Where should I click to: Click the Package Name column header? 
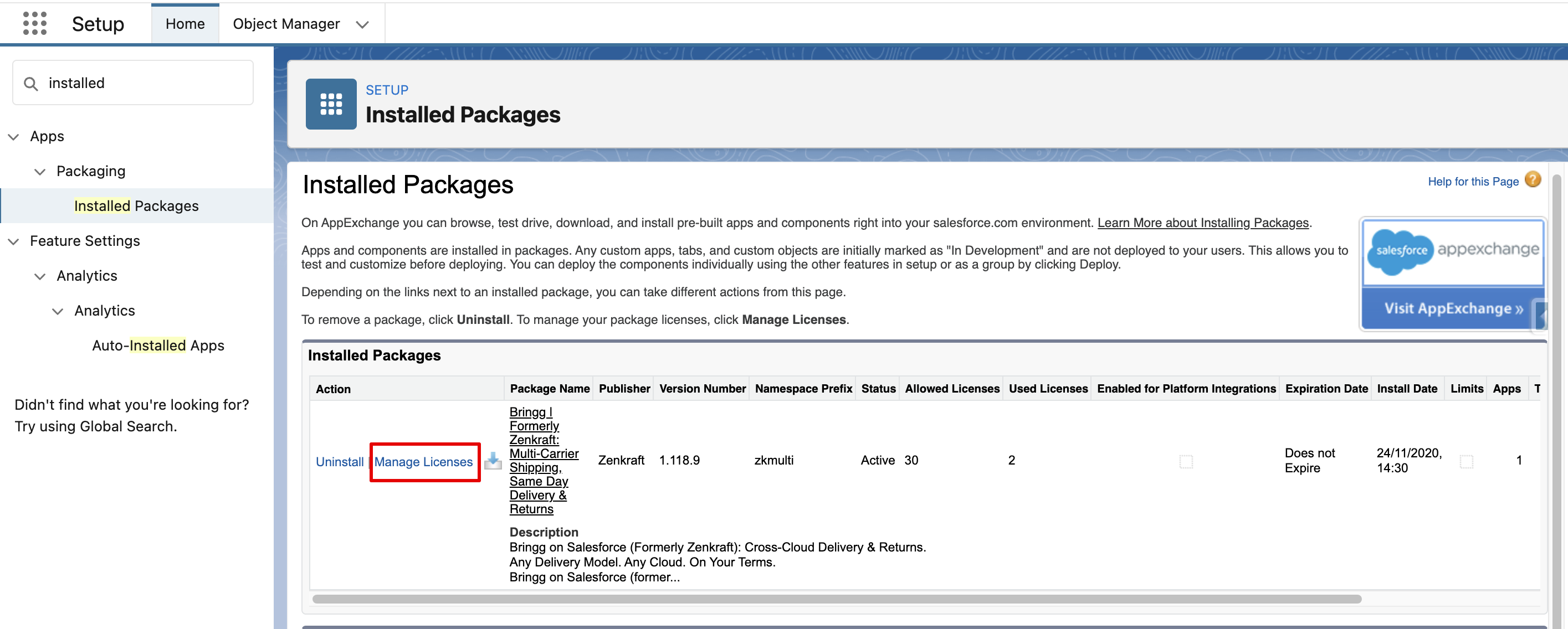(550, 388)
